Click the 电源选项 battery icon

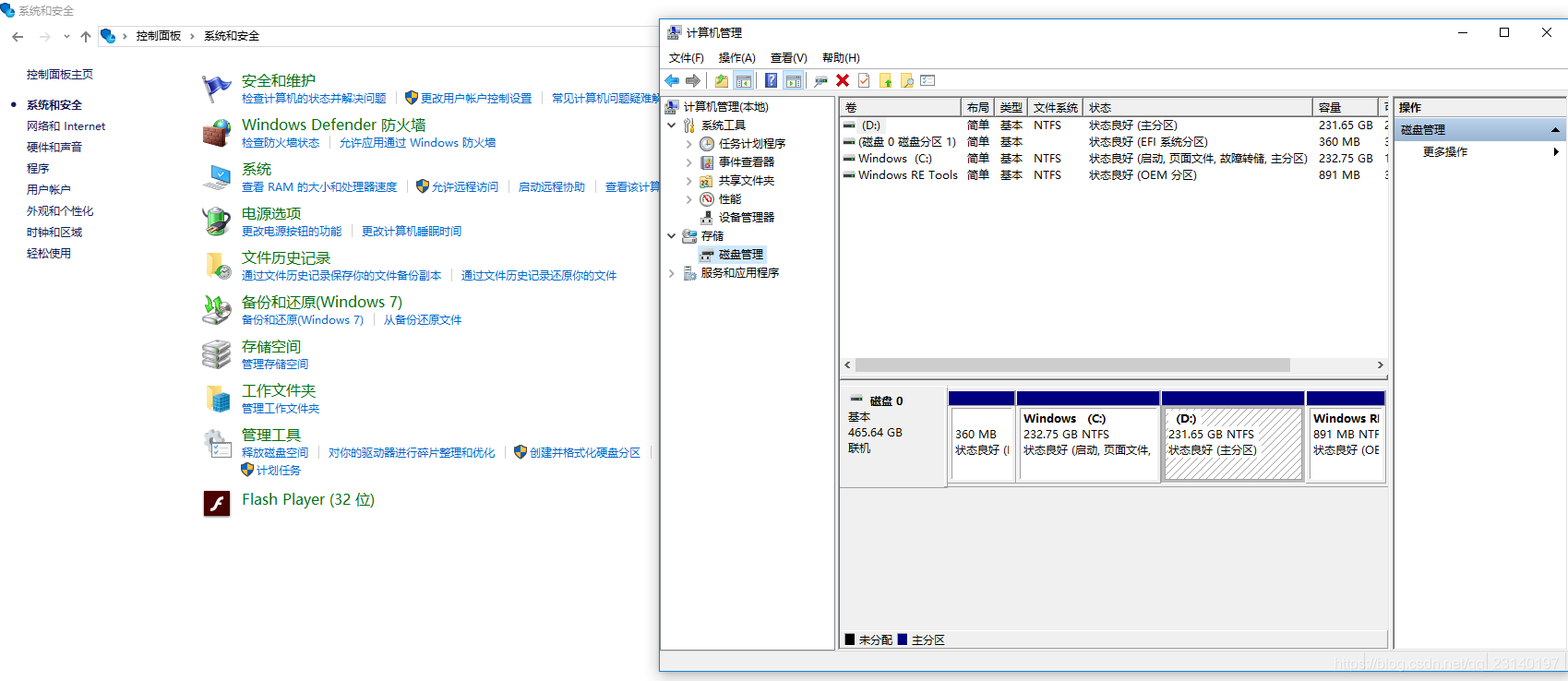tap(217, 221)
